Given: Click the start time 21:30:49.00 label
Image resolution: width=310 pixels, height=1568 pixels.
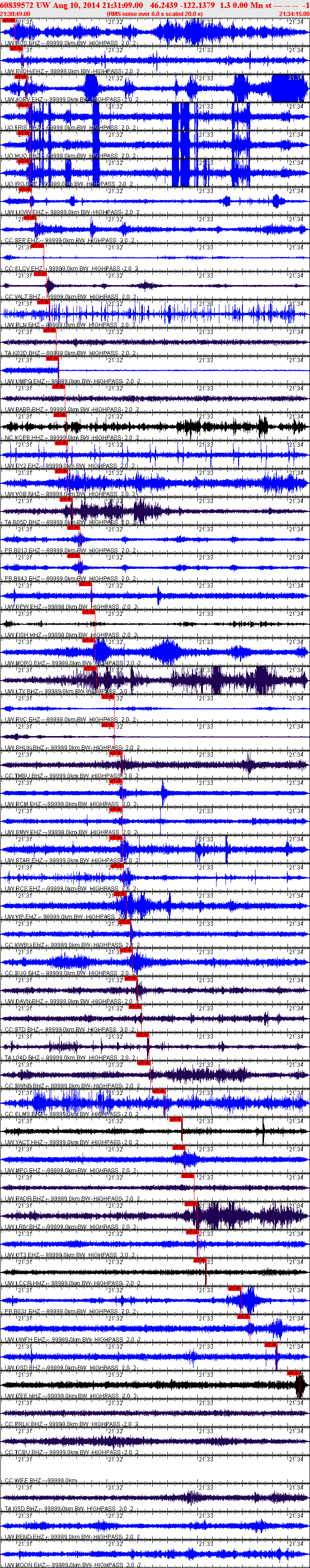Looking at the screenshot, I should 15,14.
